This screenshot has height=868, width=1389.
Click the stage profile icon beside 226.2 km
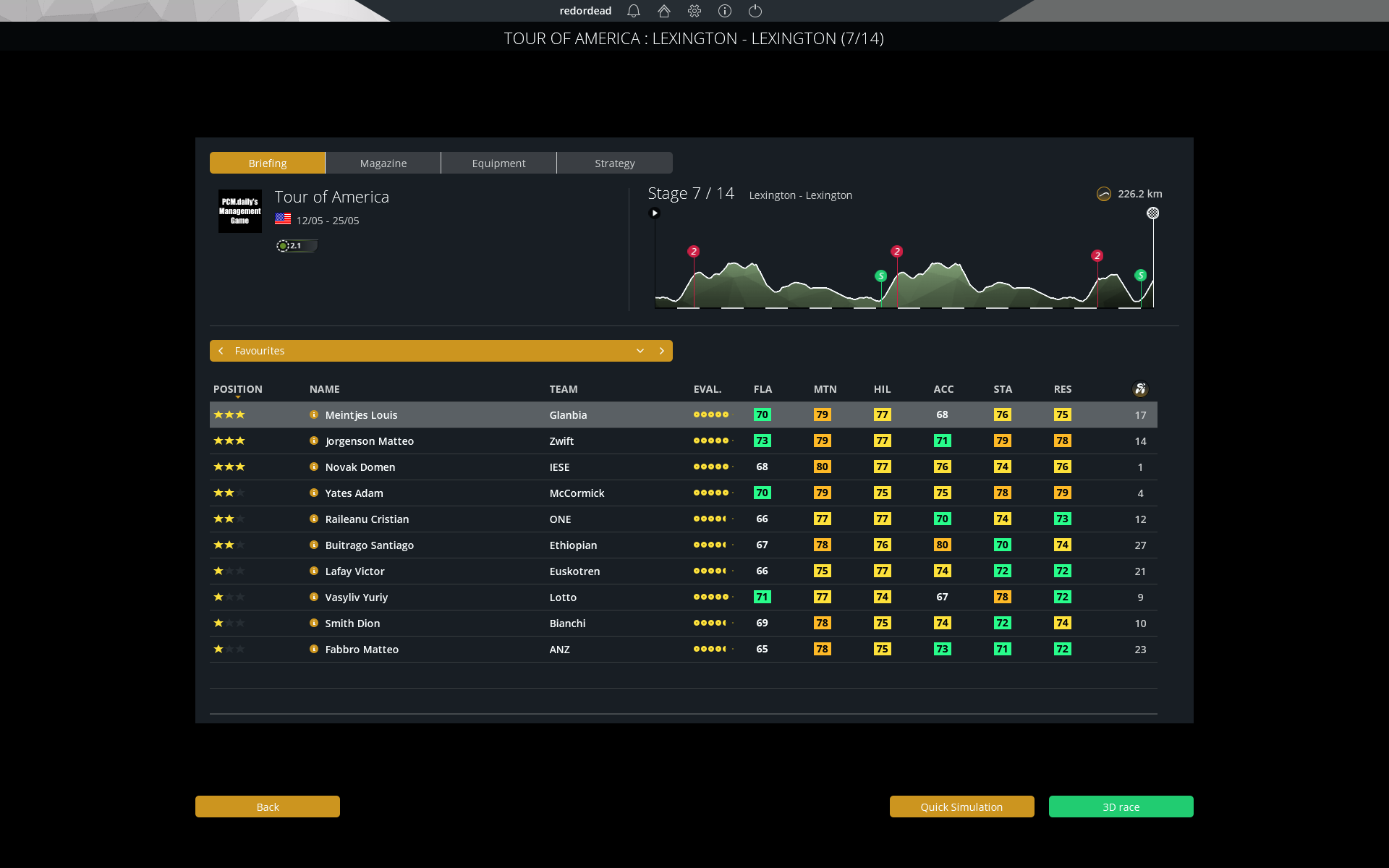(x=1103, y=193)
